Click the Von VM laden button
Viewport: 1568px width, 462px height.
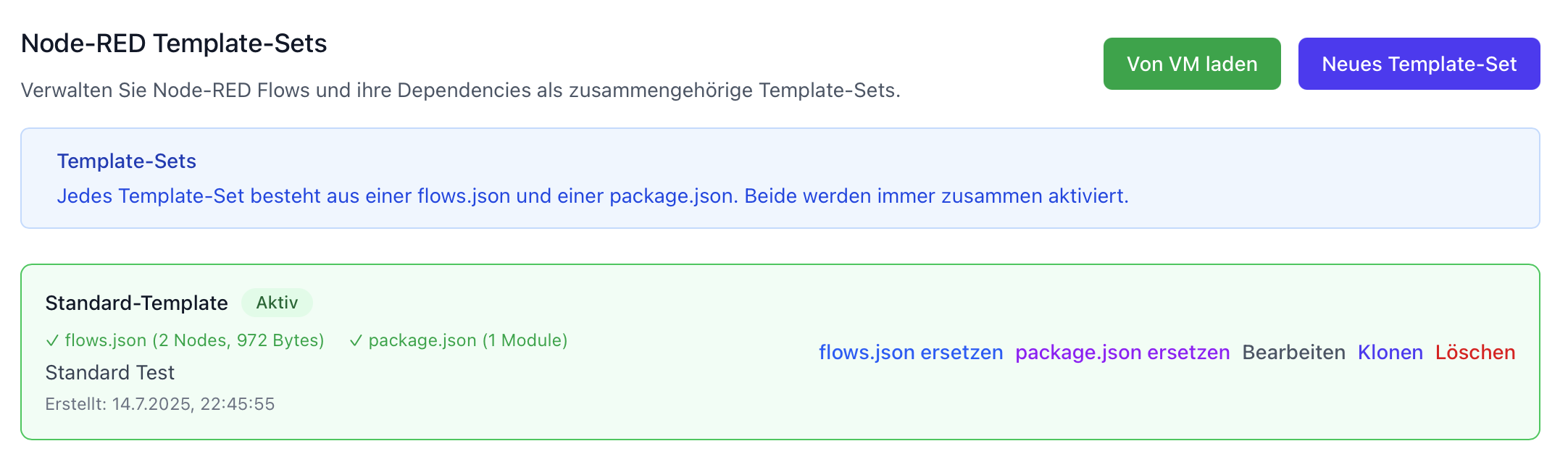tap(1191, 64)
